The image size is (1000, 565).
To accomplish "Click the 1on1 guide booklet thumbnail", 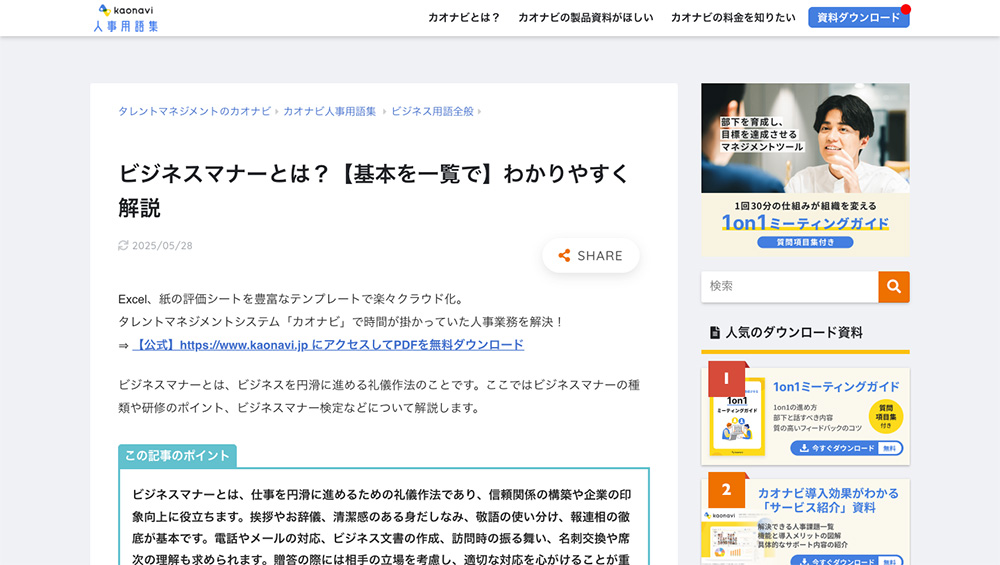I will point(737,417).
